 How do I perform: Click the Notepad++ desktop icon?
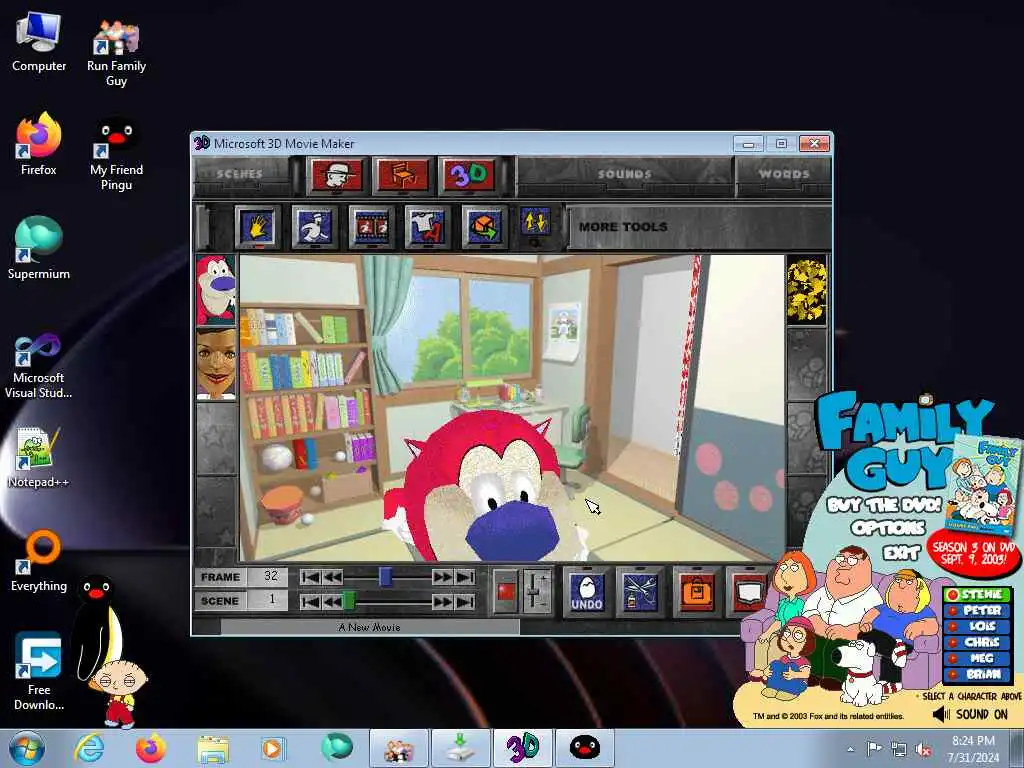39,457
